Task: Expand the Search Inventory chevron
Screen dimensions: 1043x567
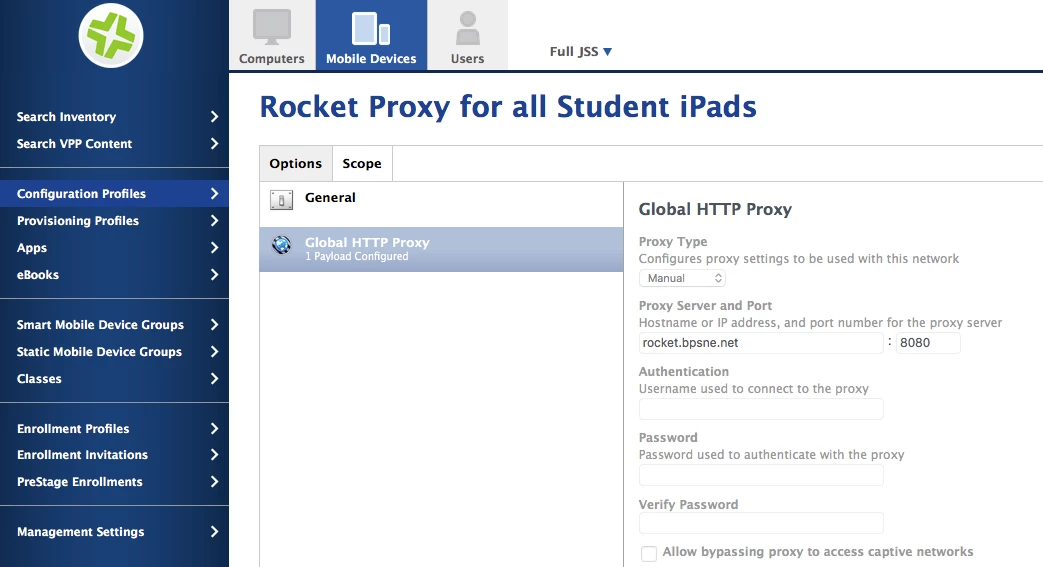Action: (214, 116)
